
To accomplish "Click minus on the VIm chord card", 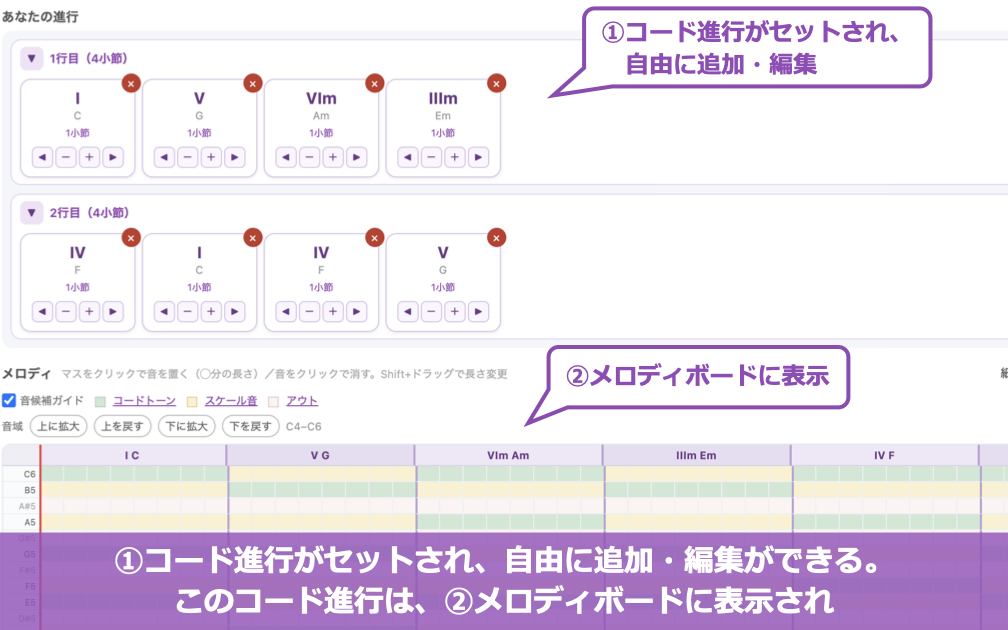I will 309,158.
